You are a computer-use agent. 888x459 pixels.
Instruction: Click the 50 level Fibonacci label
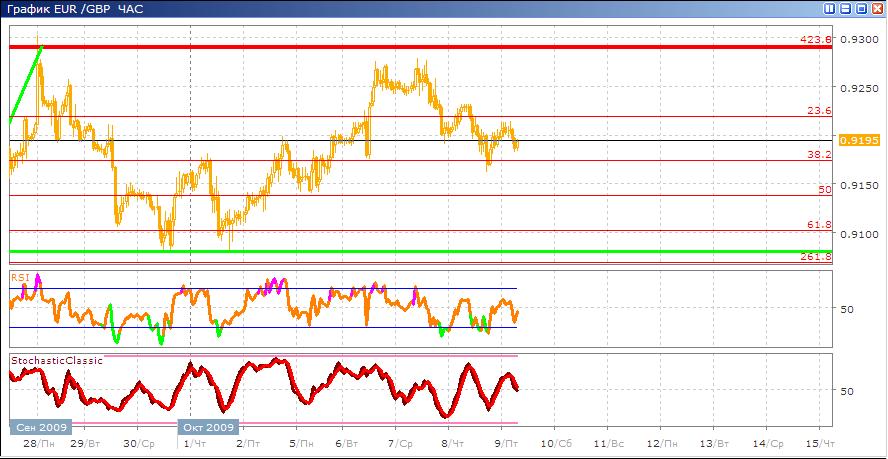825,190
